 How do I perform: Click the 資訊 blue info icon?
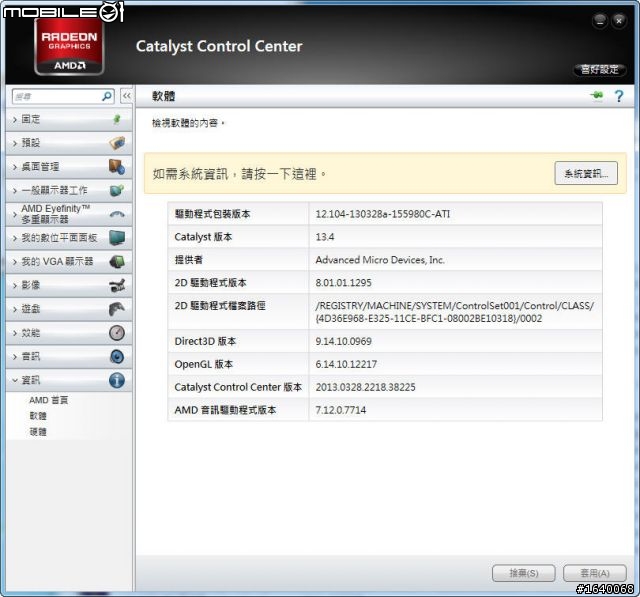(x=117, y=380)
